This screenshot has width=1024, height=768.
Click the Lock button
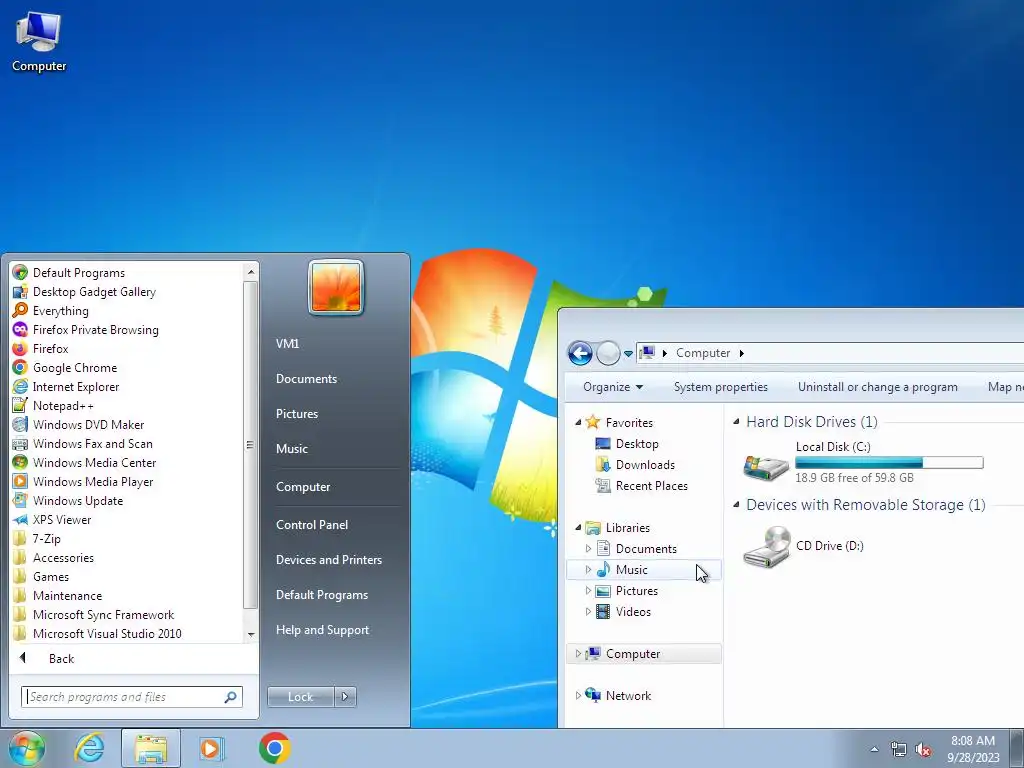301,697
